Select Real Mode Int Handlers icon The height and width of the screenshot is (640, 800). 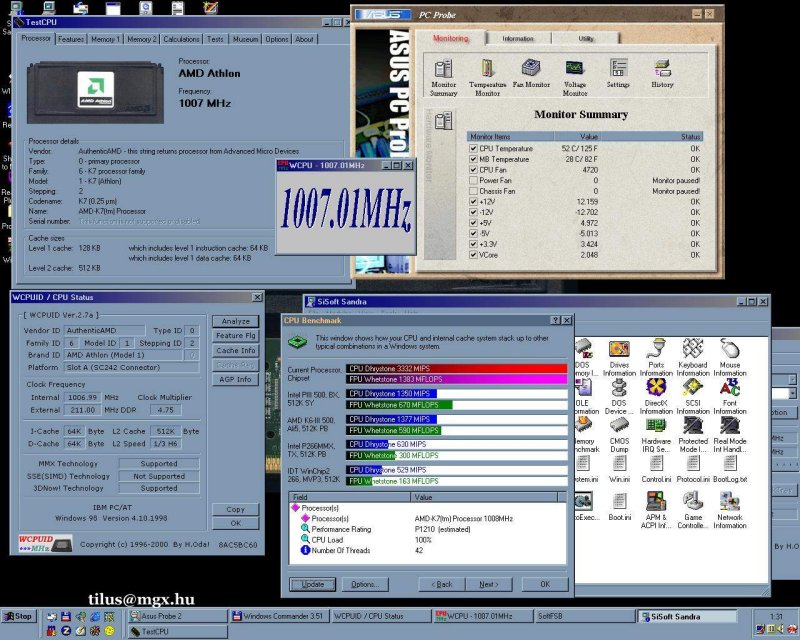point(730,435)
